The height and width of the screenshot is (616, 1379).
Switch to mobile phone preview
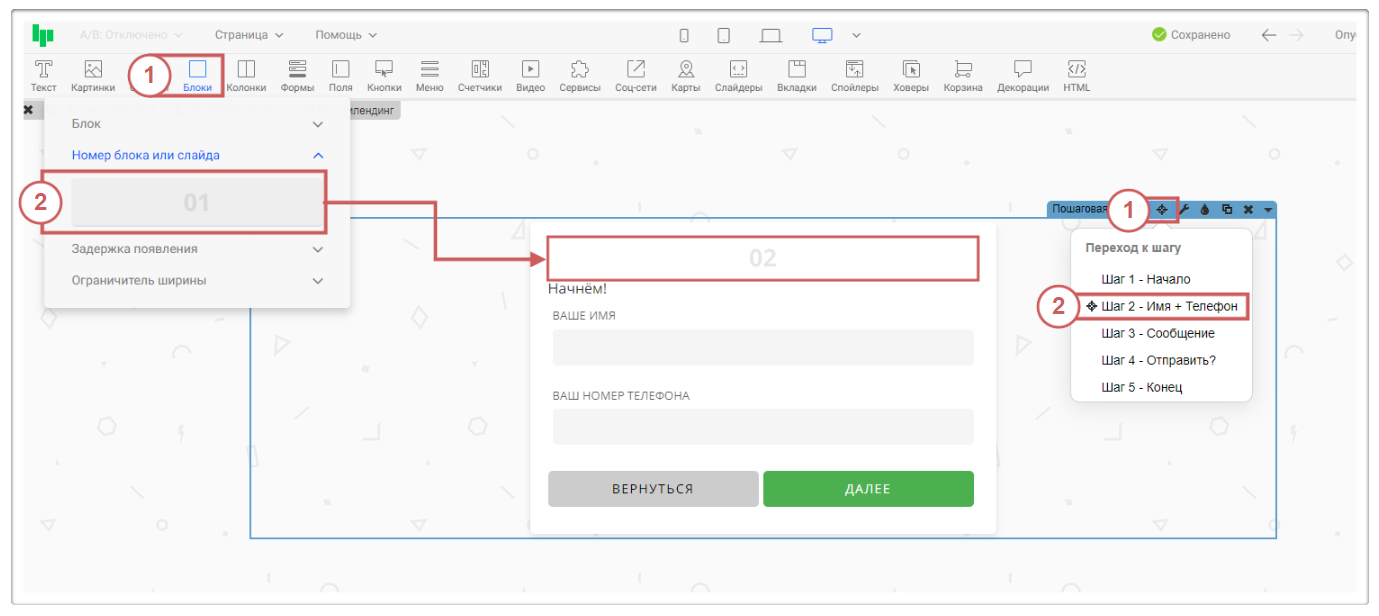click(684, 35)
